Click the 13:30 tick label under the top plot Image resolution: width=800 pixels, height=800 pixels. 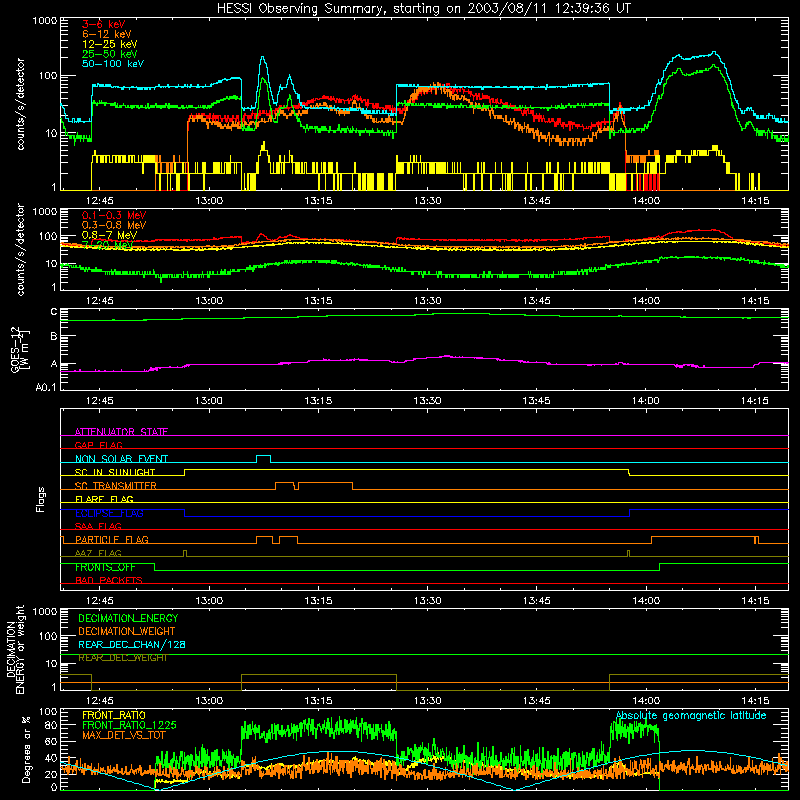(427, 201)
